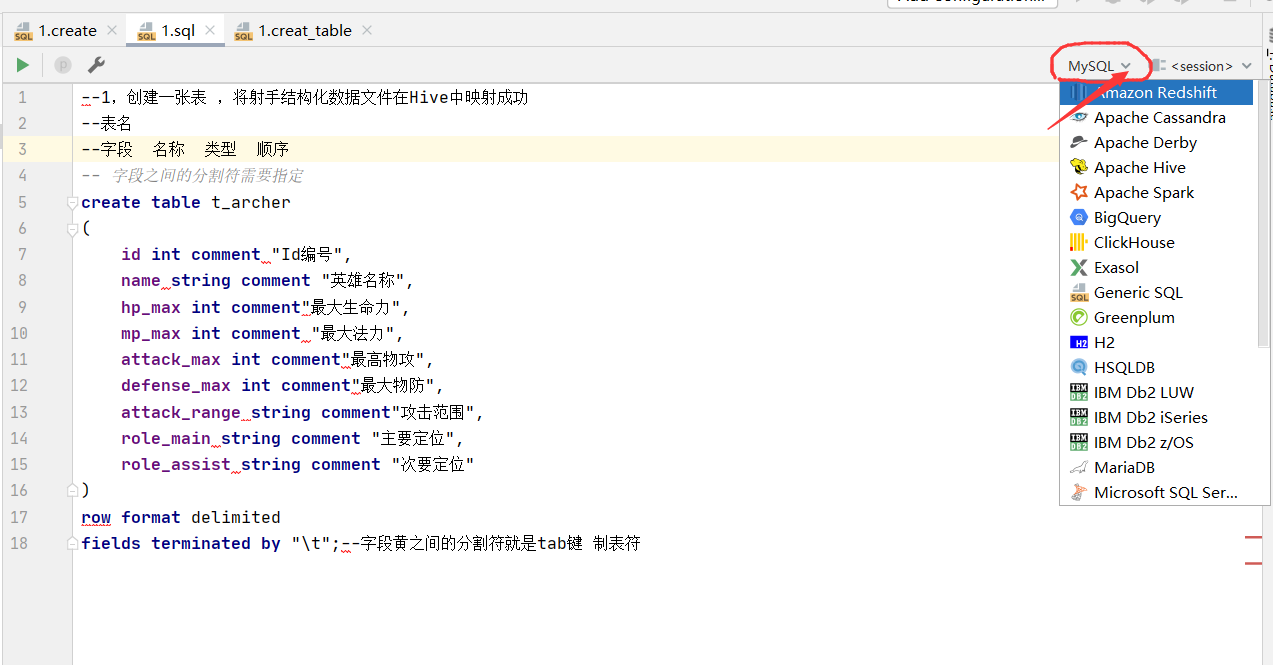Choose Greenplum dialect
1273x665 pixels.
click(1156, 317)
